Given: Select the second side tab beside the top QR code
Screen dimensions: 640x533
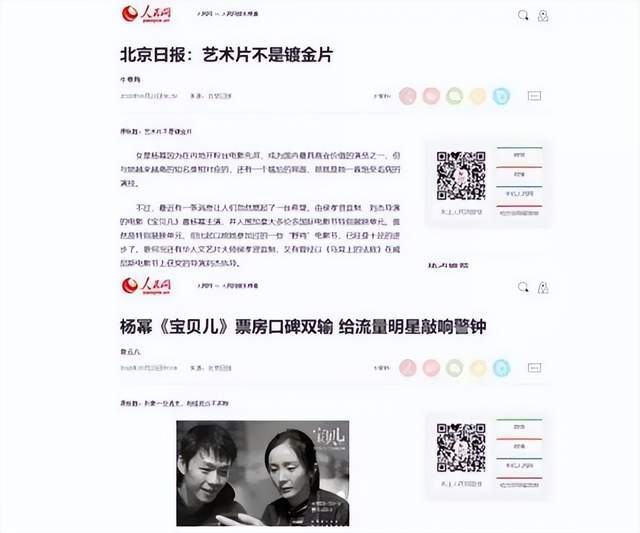Looking at the screenshot, I should pos(519,175).
